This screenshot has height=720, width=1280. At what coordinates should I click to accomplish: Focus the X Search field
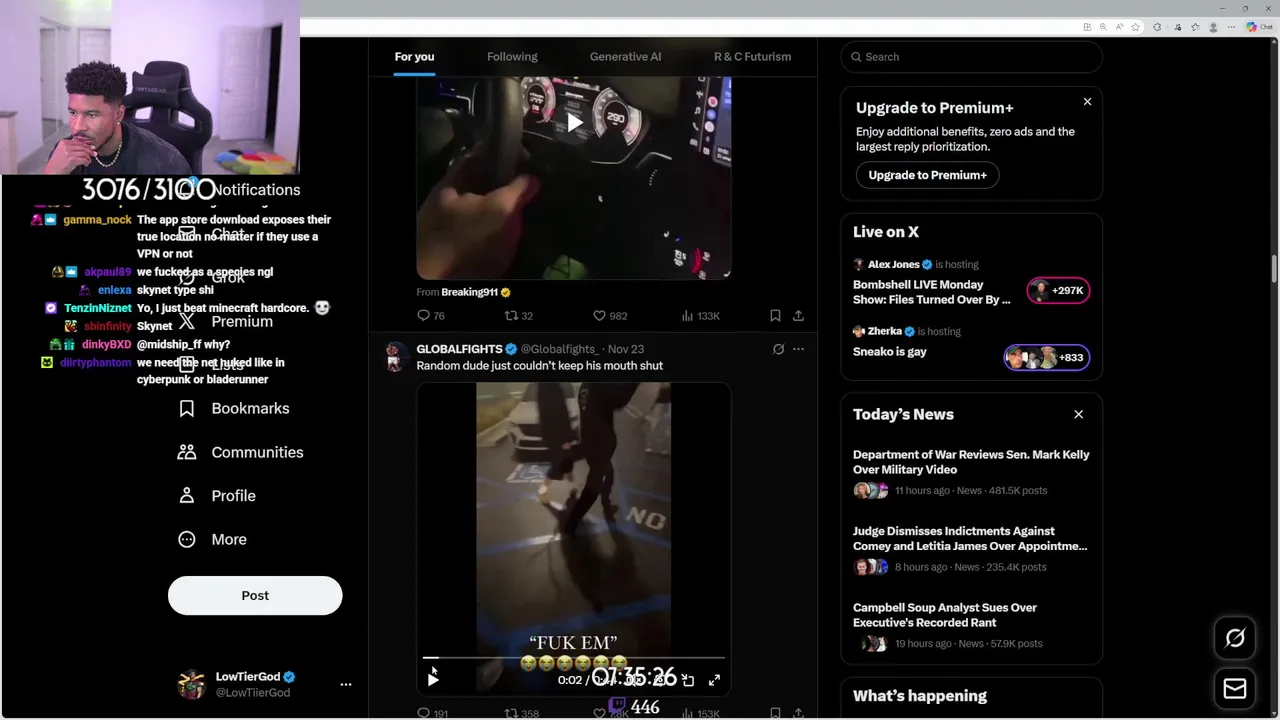971,57
